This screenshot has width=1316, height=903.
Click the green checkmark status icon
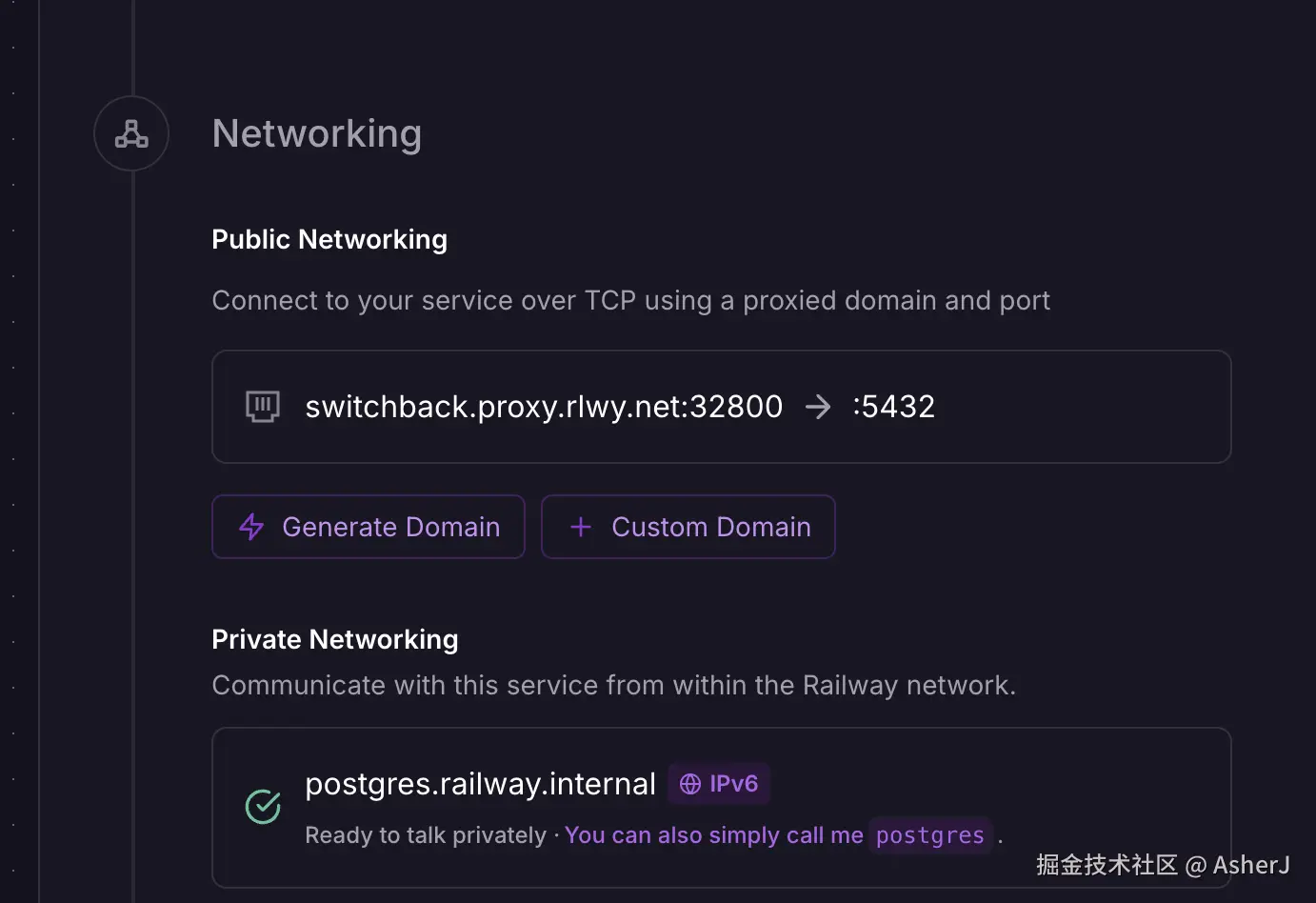[263, 807]
